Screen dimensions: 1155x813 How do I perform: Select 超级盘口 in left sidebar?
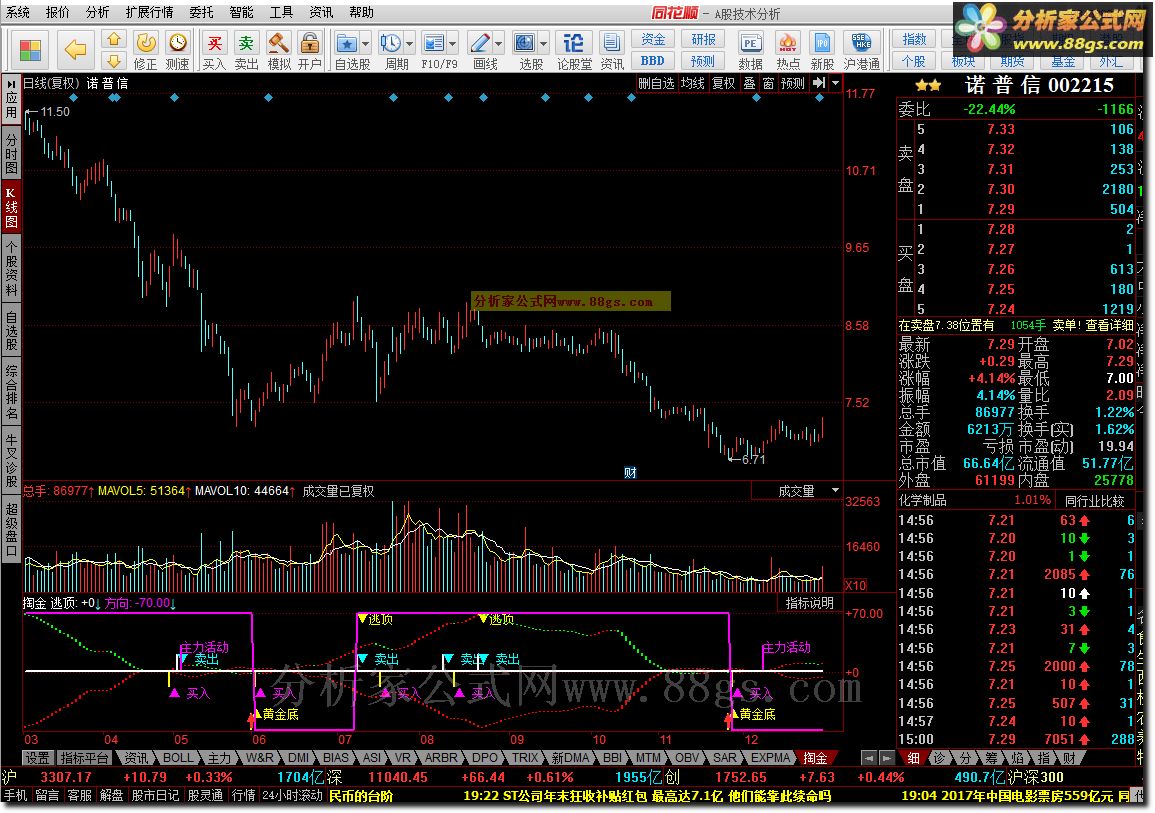pos(11,529)
